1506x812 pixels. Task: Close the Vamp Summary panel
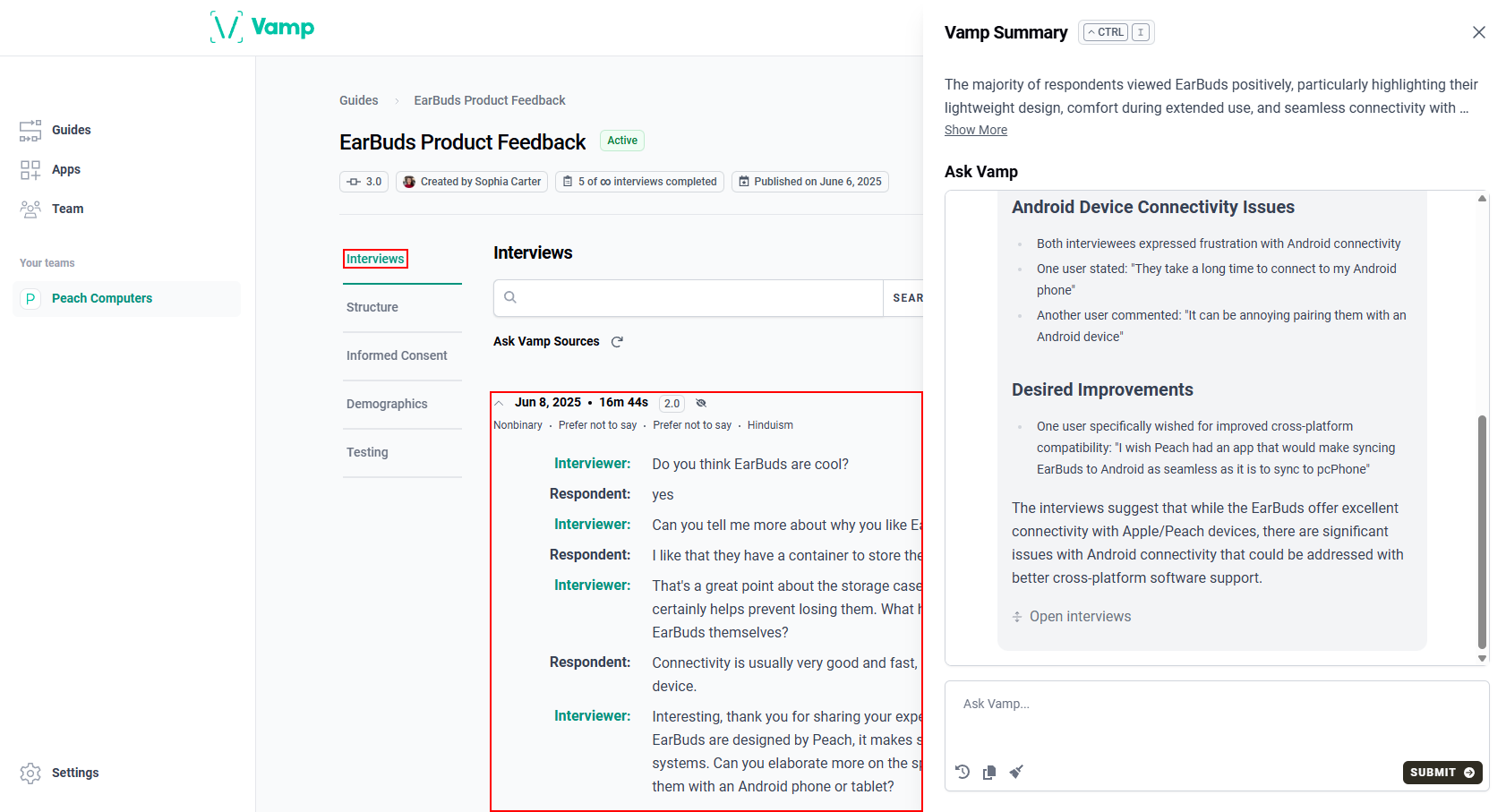(1479, 32)
